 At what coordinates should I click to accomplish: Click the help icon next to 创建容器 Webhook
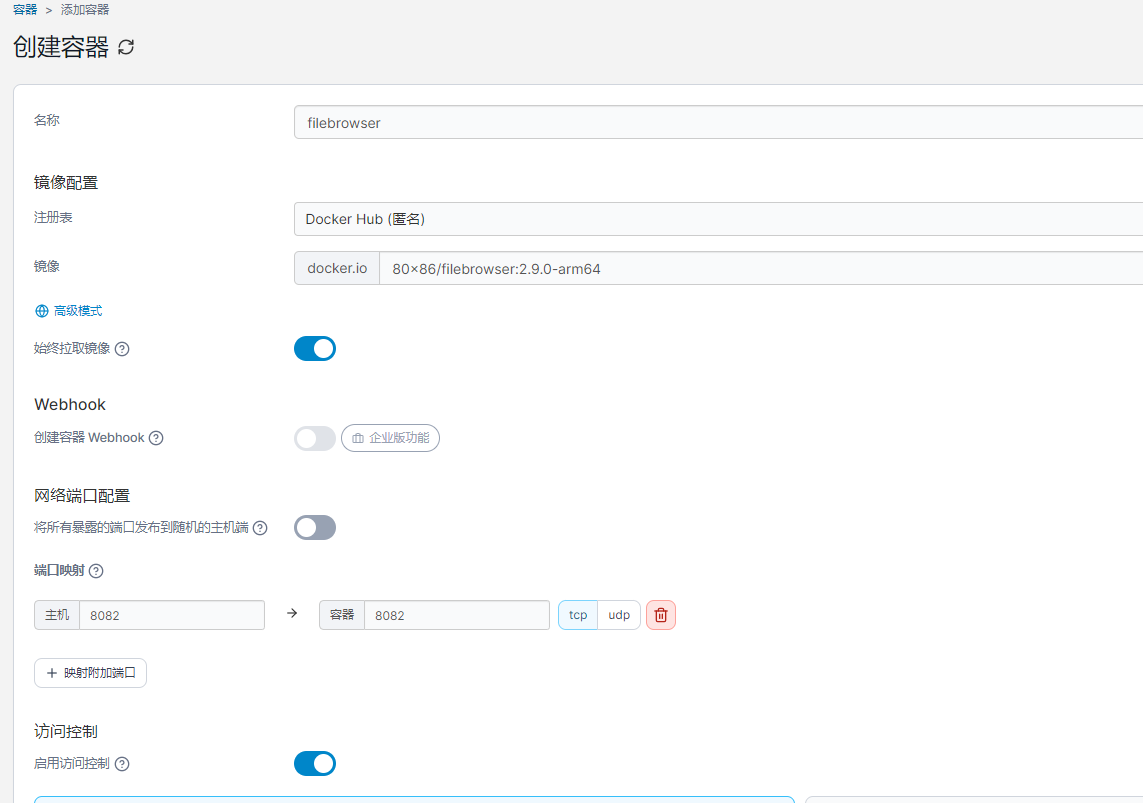click(x=156, y=438)
